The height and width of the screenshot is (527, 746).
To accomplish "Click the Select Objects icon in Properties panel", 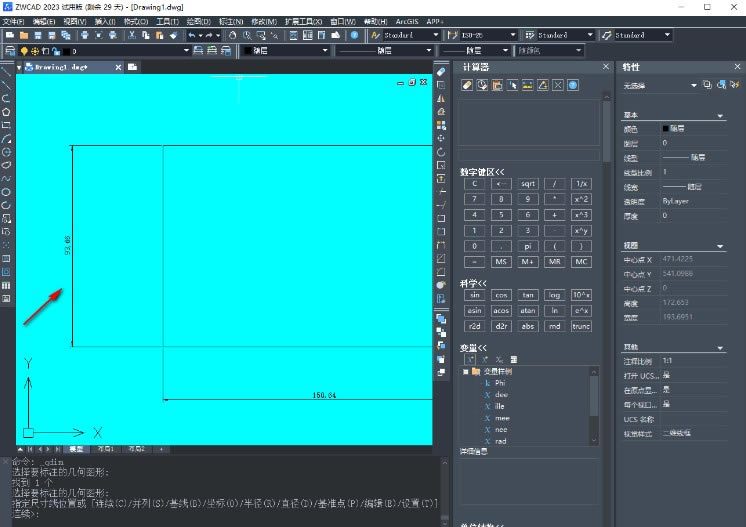I will click(722, 85).
